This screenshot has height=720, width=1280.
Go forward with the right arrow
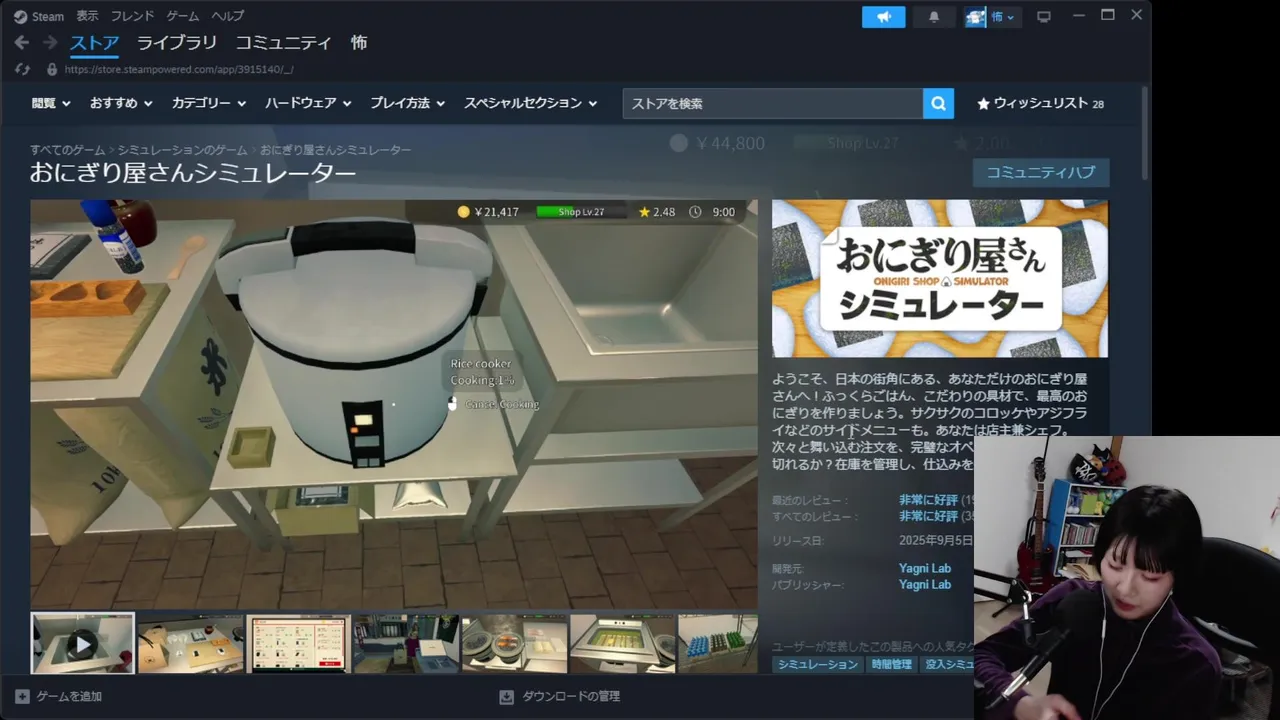[x=50, y=43]
